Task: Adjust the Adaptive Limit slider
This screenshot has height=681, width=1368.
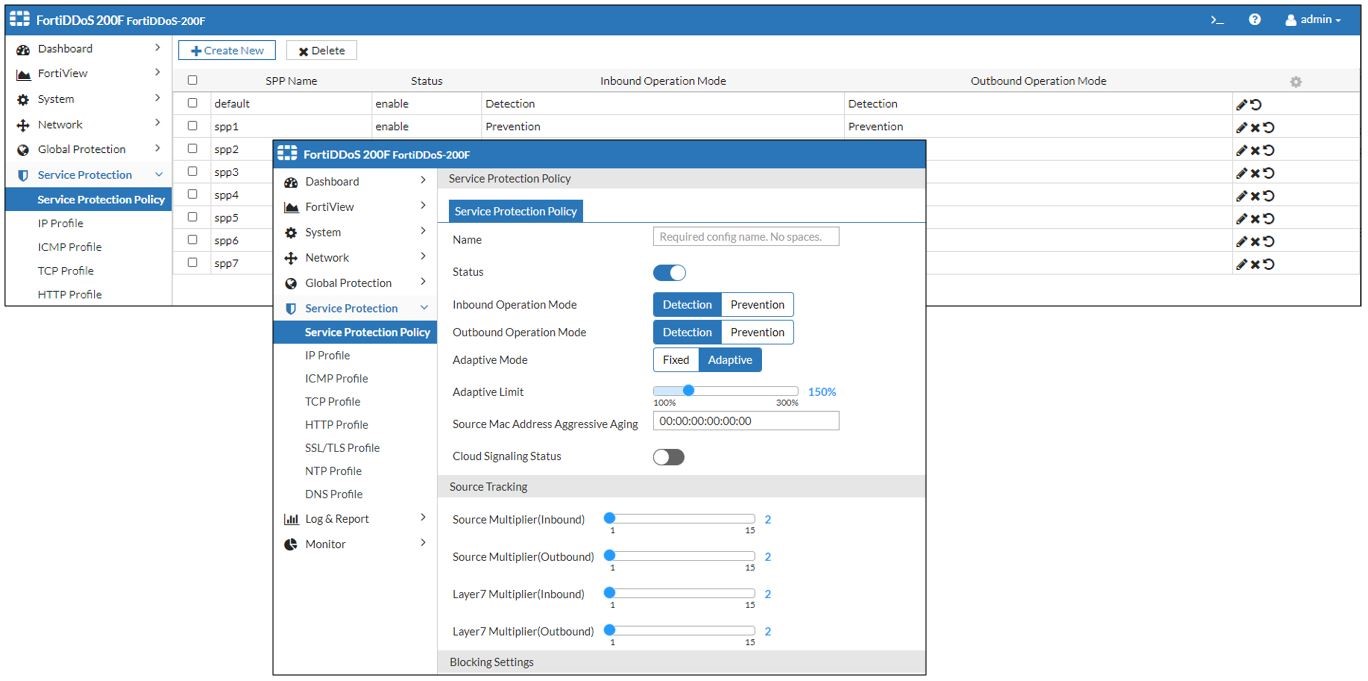Action: tap(689, 389)
